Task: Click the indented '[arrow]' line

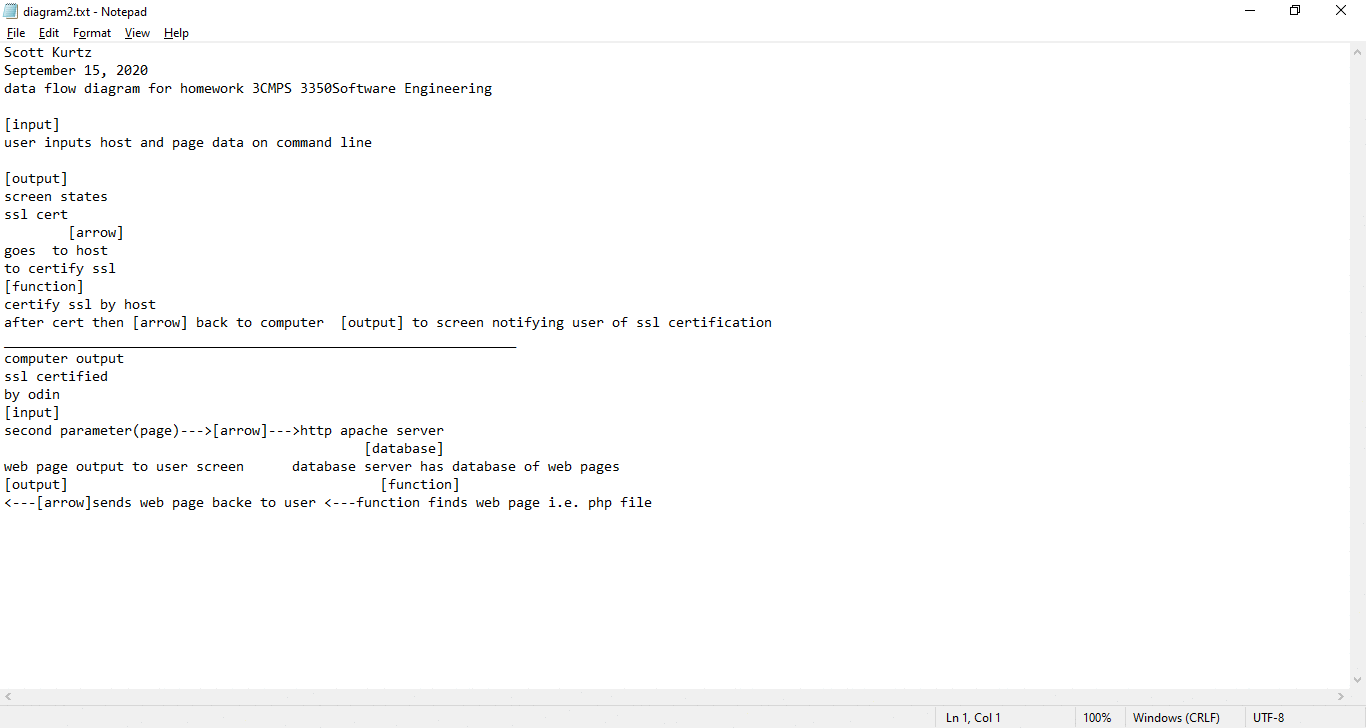Action: tap(96, 233)
